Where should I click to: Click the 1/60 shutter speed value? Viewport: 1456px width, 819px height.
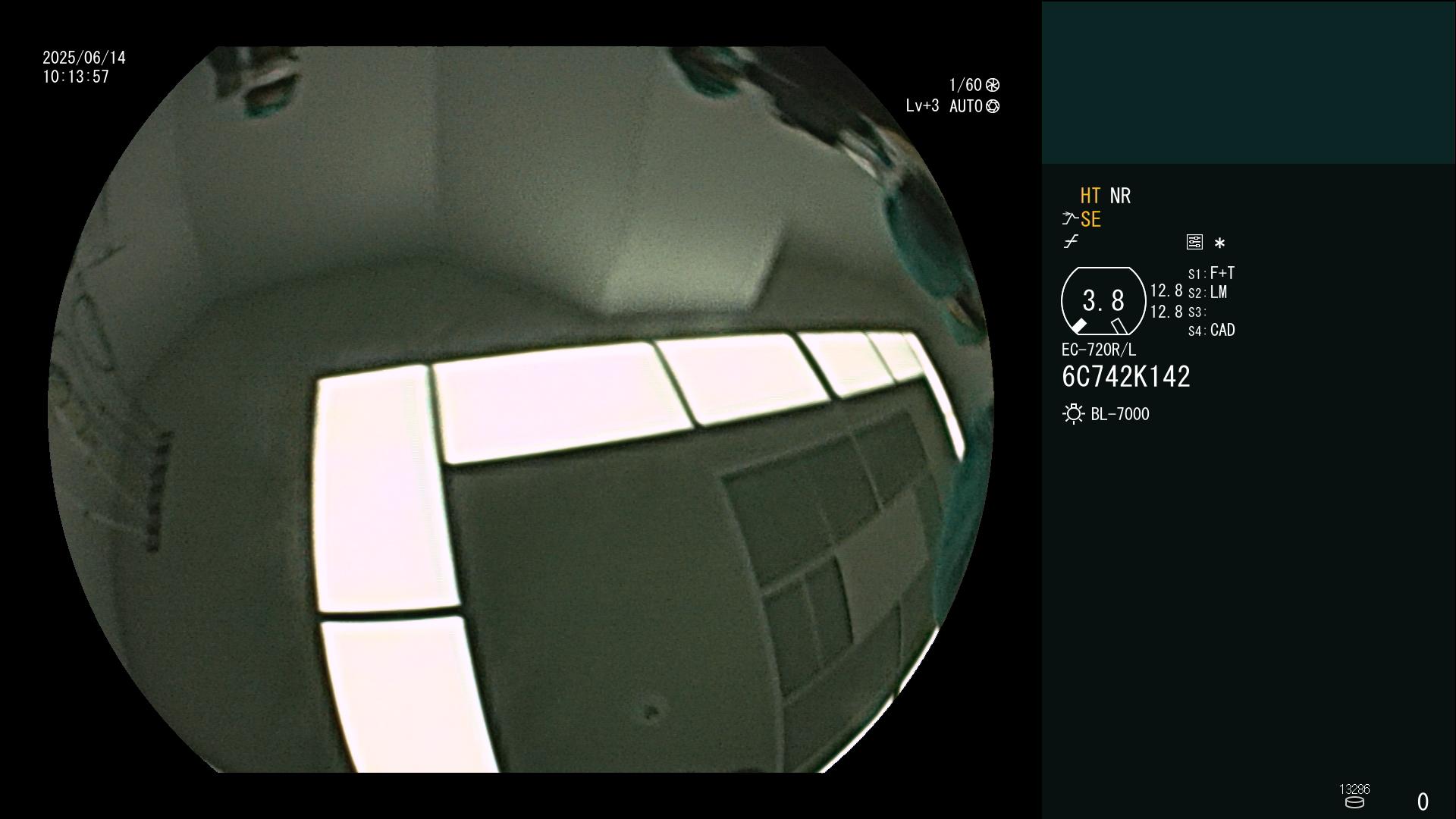coord(965,85)
